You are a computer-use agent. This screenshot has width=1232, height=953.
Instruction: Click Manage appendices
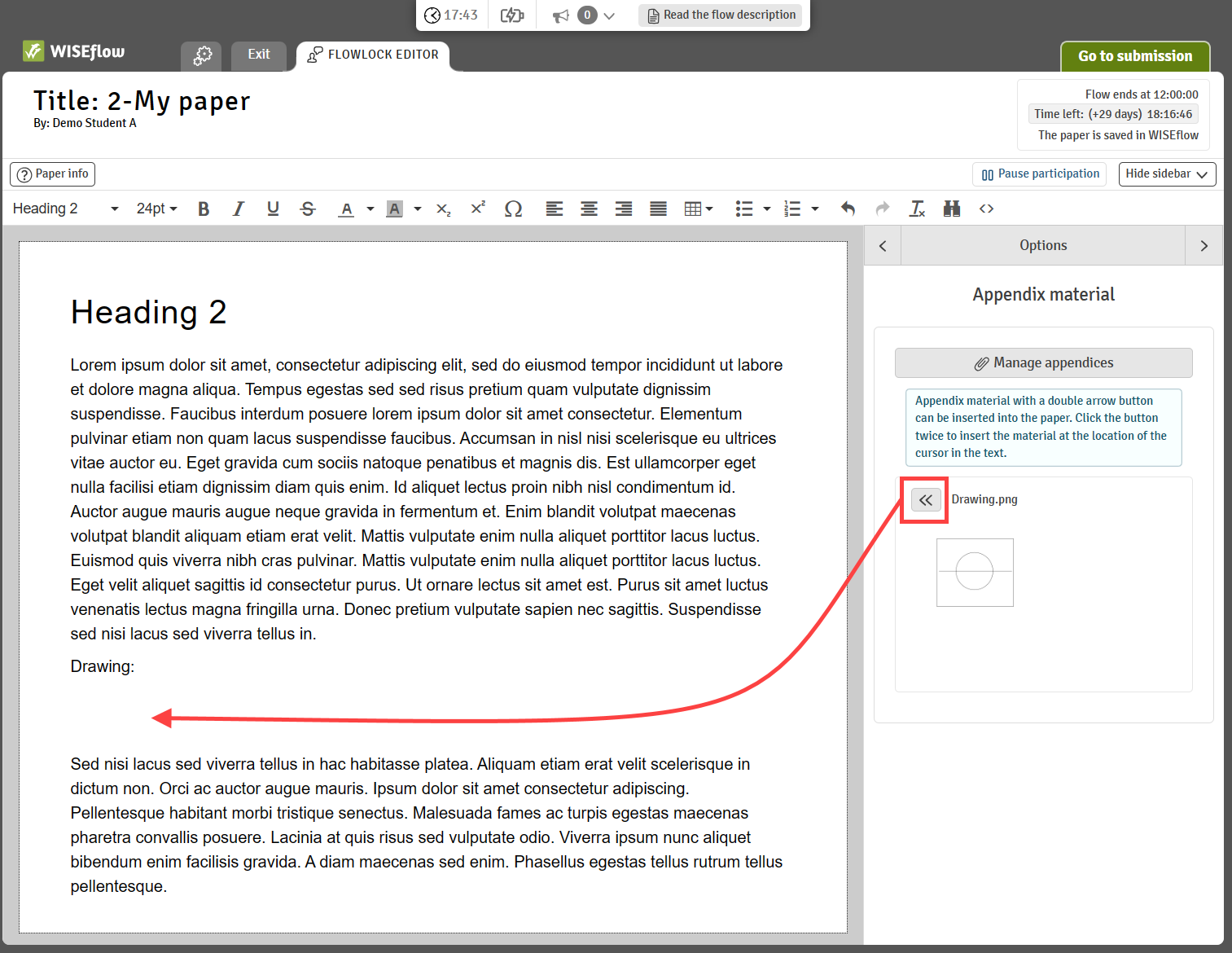1043,362
